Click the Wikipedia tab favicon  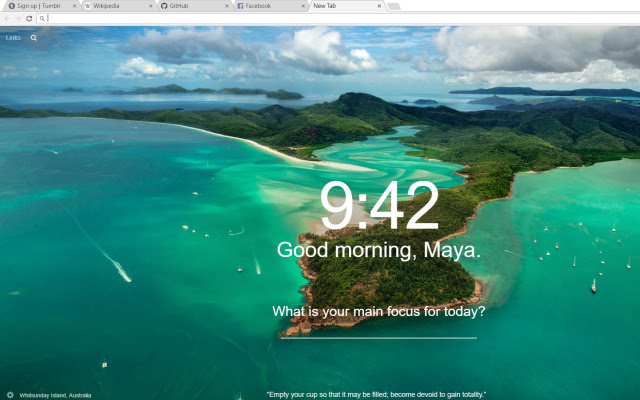88,6
